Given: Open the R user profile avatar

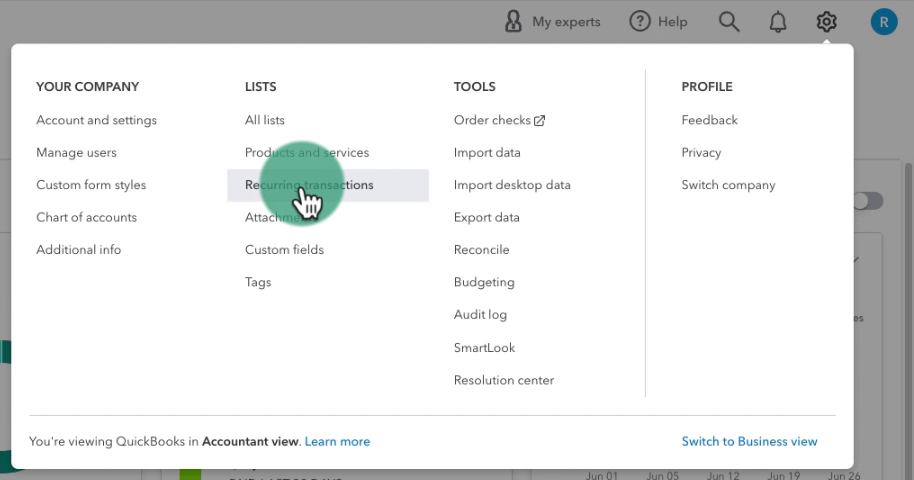Looking at the screenshot, I should point(884,22).
